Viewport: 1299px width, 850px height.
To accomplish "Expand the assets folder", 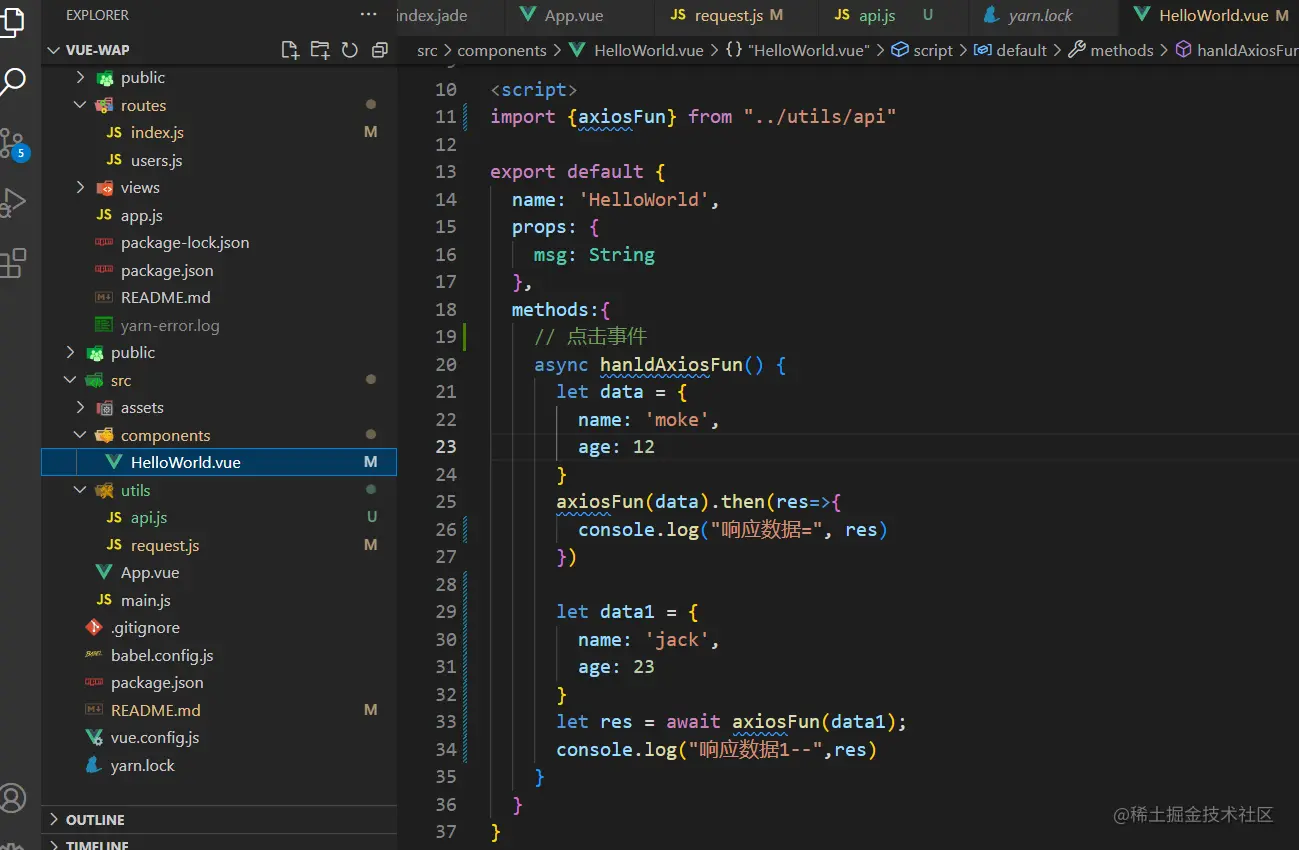I will pos(142,408).
